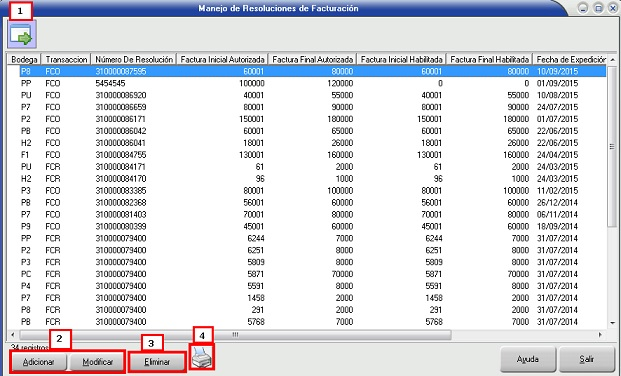Click Factura Final Habilitada column header
The image size is (621, 376).
(x=490, y=59)
